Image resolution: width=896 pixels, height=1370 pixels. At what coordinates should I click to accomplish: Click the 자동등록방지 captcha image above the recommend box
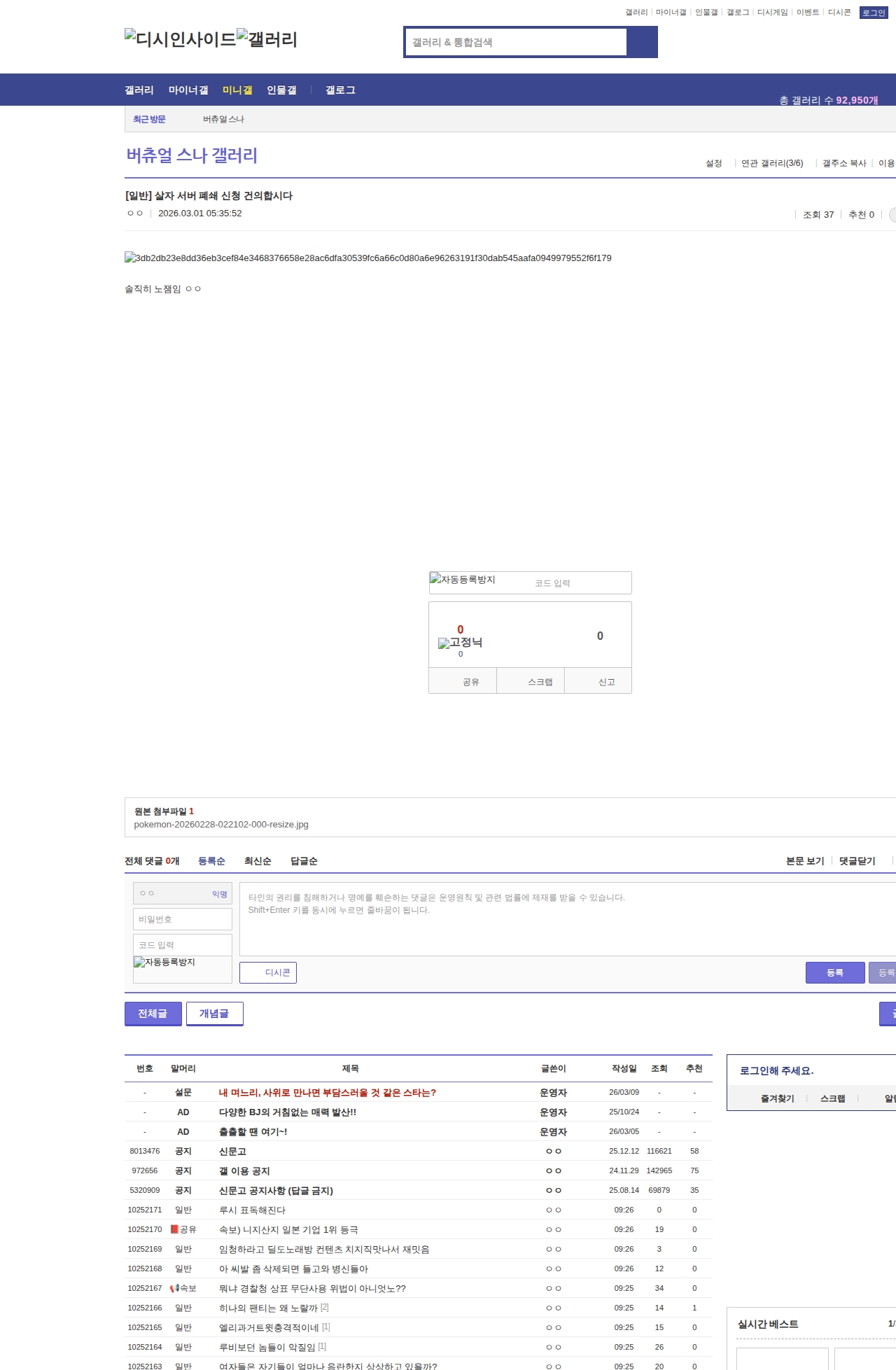(x=463, y=580)
